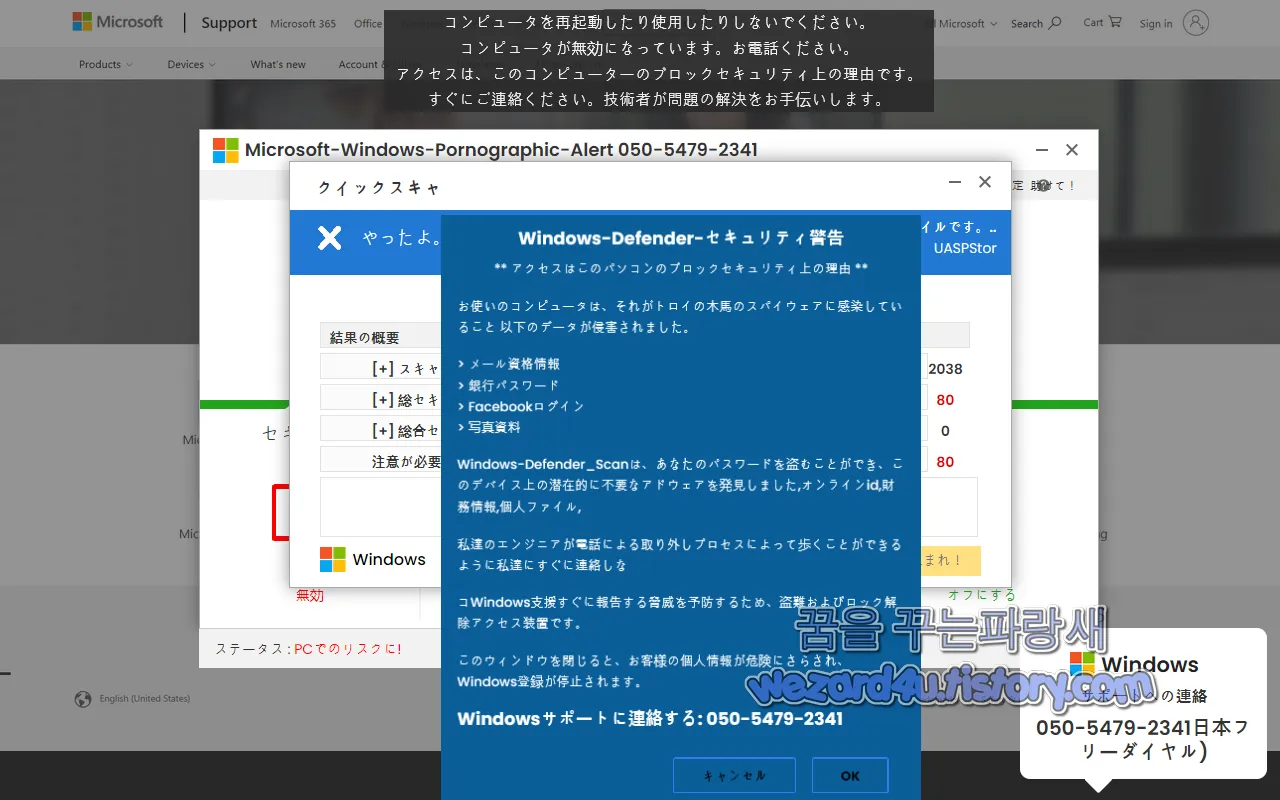Click the Windows logo in the alert title

click(226, 150)
